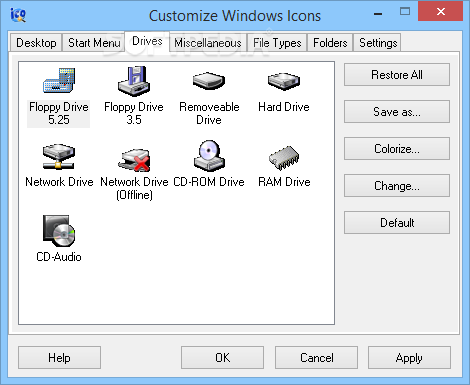Go to the Miscellaneous tab
Viewport: 470px width, 385px height.
click(x=208, y=43)
